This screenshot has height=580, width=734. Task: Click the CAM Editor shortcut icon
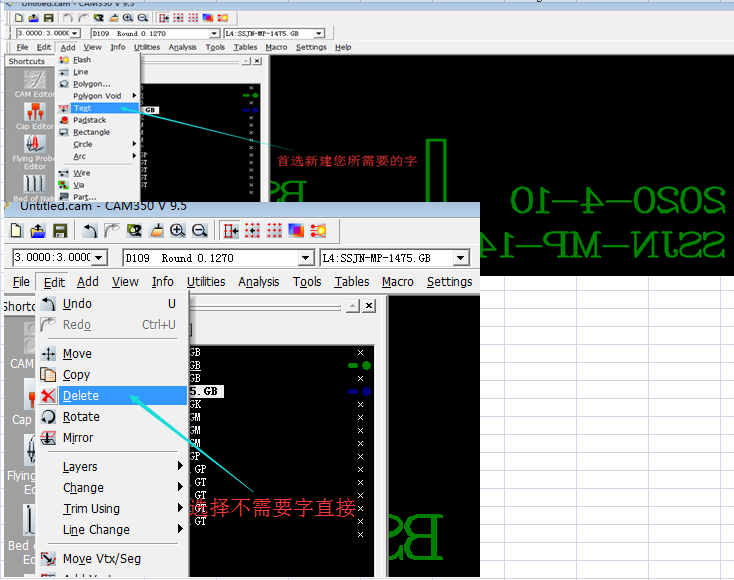click(x=34, y=80)
